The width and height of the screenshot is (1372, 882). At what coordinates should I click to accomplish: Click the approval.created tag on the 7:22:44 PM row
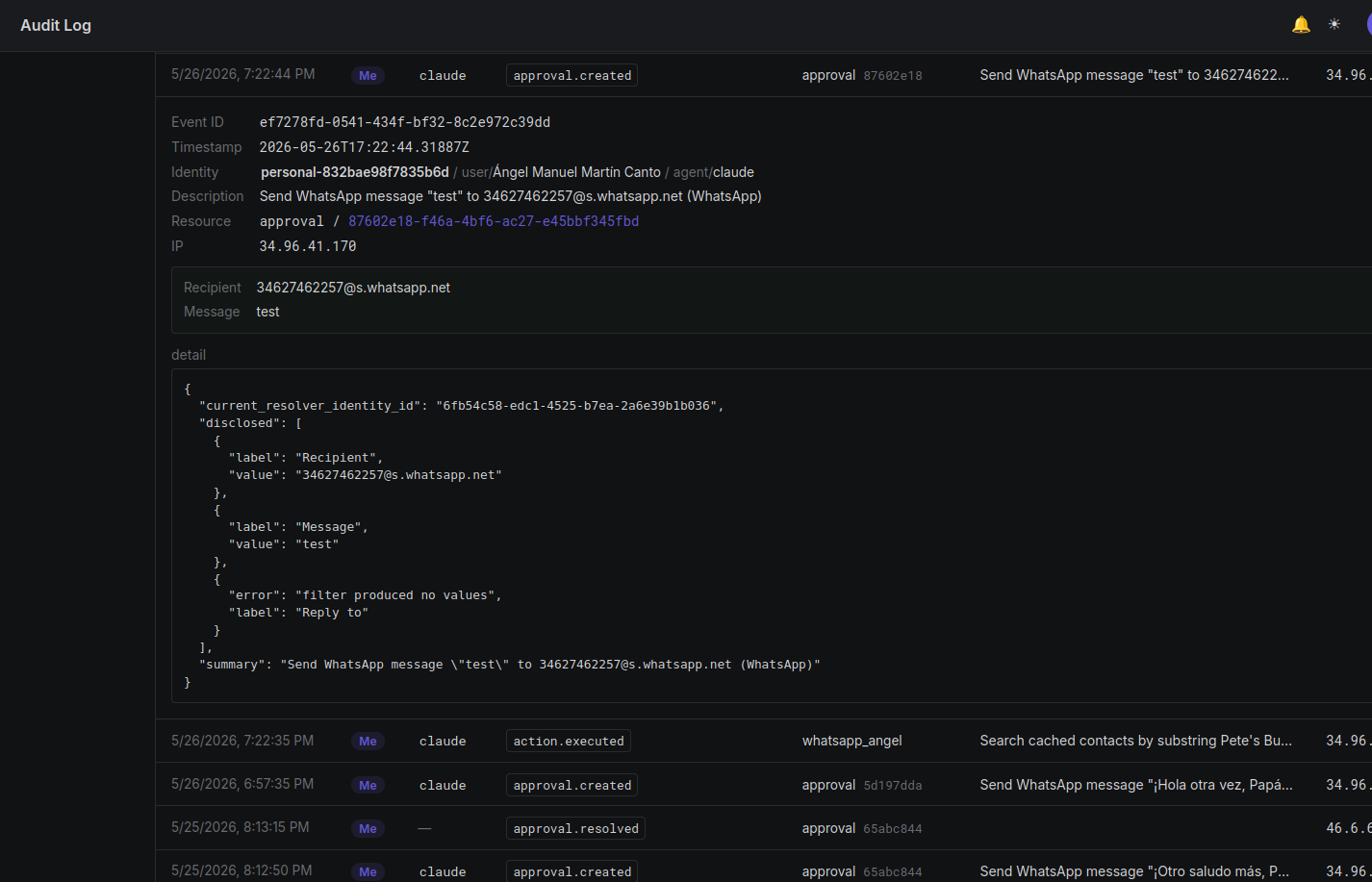tap(572, 75)
